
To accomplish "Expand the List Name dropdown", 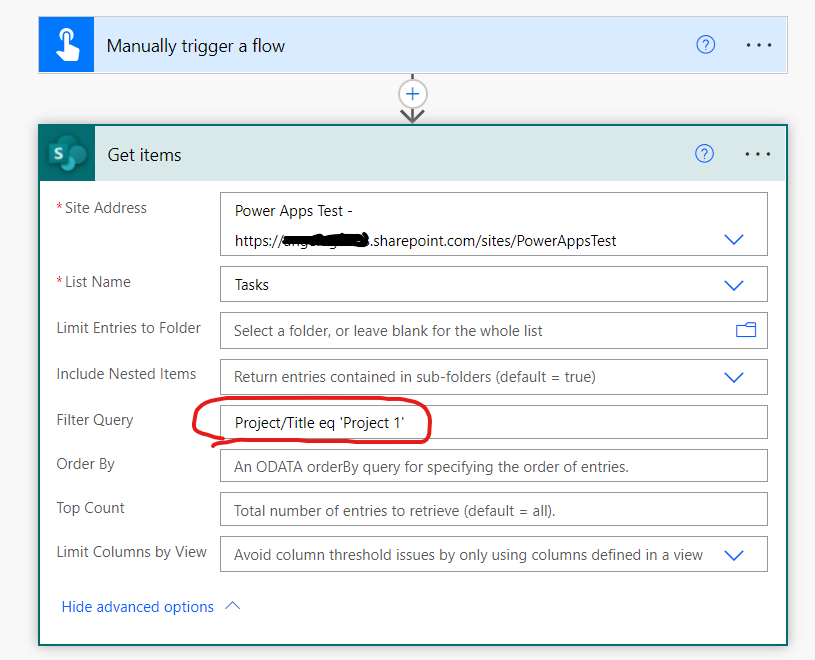I will [x=734, y=285].
